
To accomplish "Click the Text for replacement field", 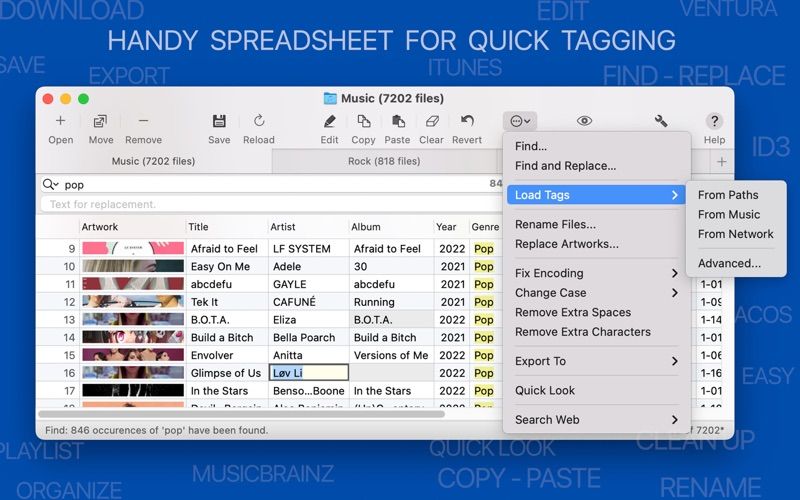I will pyautogui.click(x=270, y=204).
